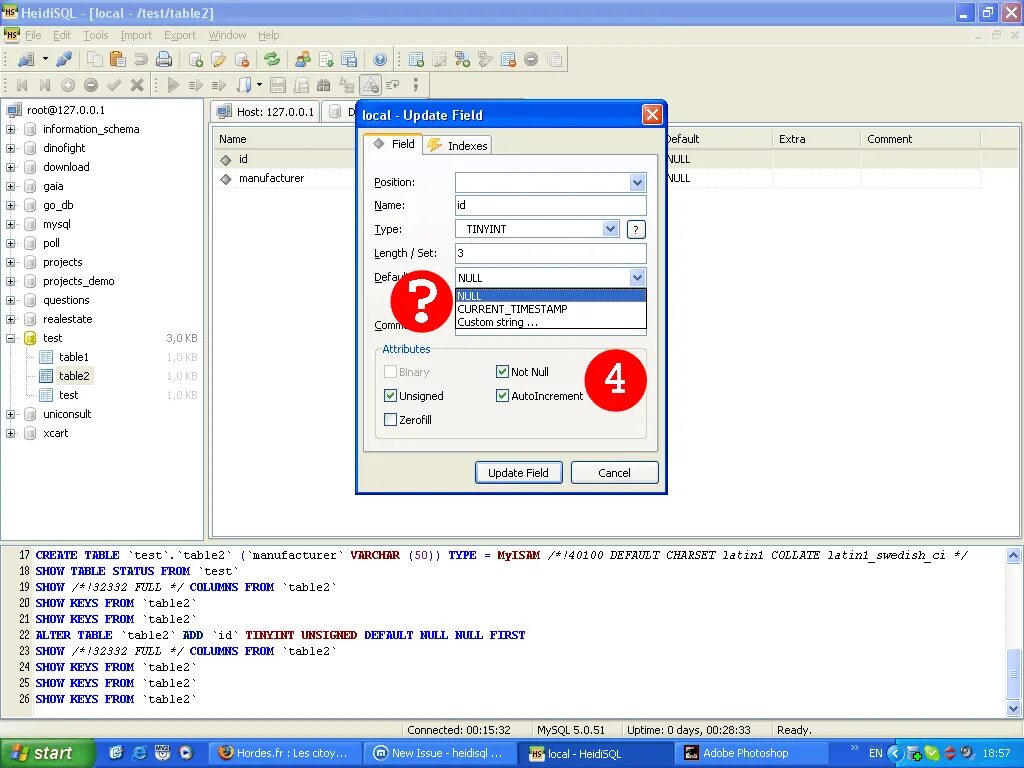The width and height of the screenshot is (1024, 768).
Task: Open the Export menu
Action: [x=180, y=35]
